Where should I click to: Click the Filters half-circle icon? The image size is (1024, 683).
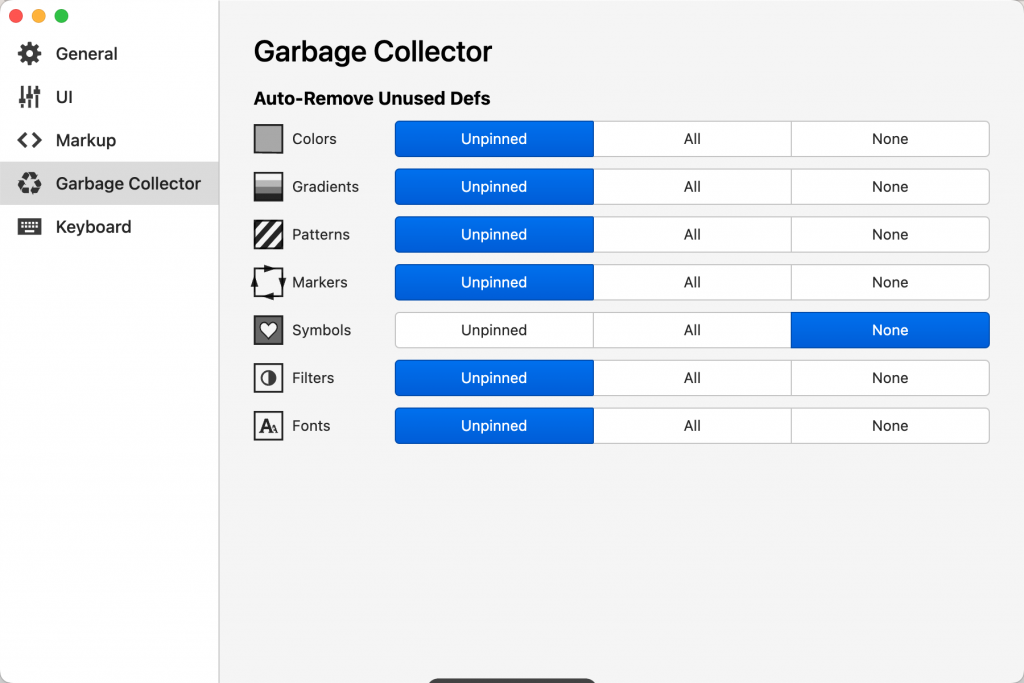(x=268, y=378)
